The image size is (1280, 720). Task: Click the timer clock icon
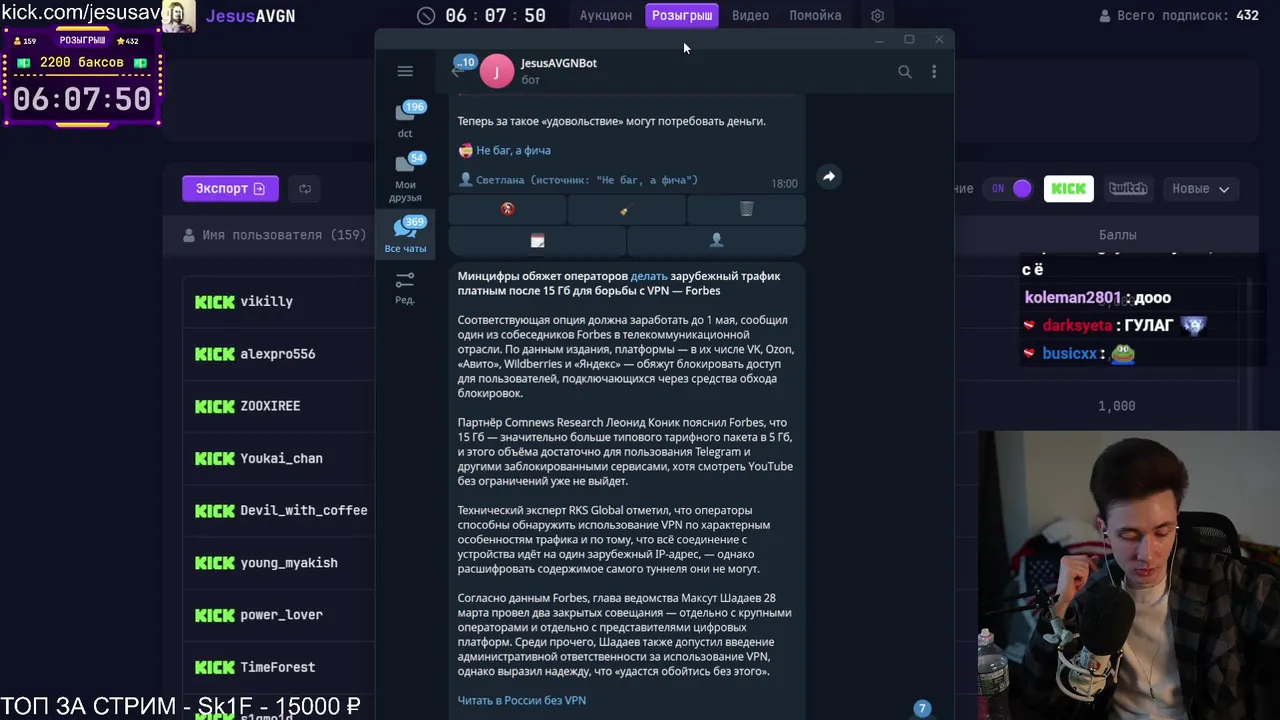[426, 16]
